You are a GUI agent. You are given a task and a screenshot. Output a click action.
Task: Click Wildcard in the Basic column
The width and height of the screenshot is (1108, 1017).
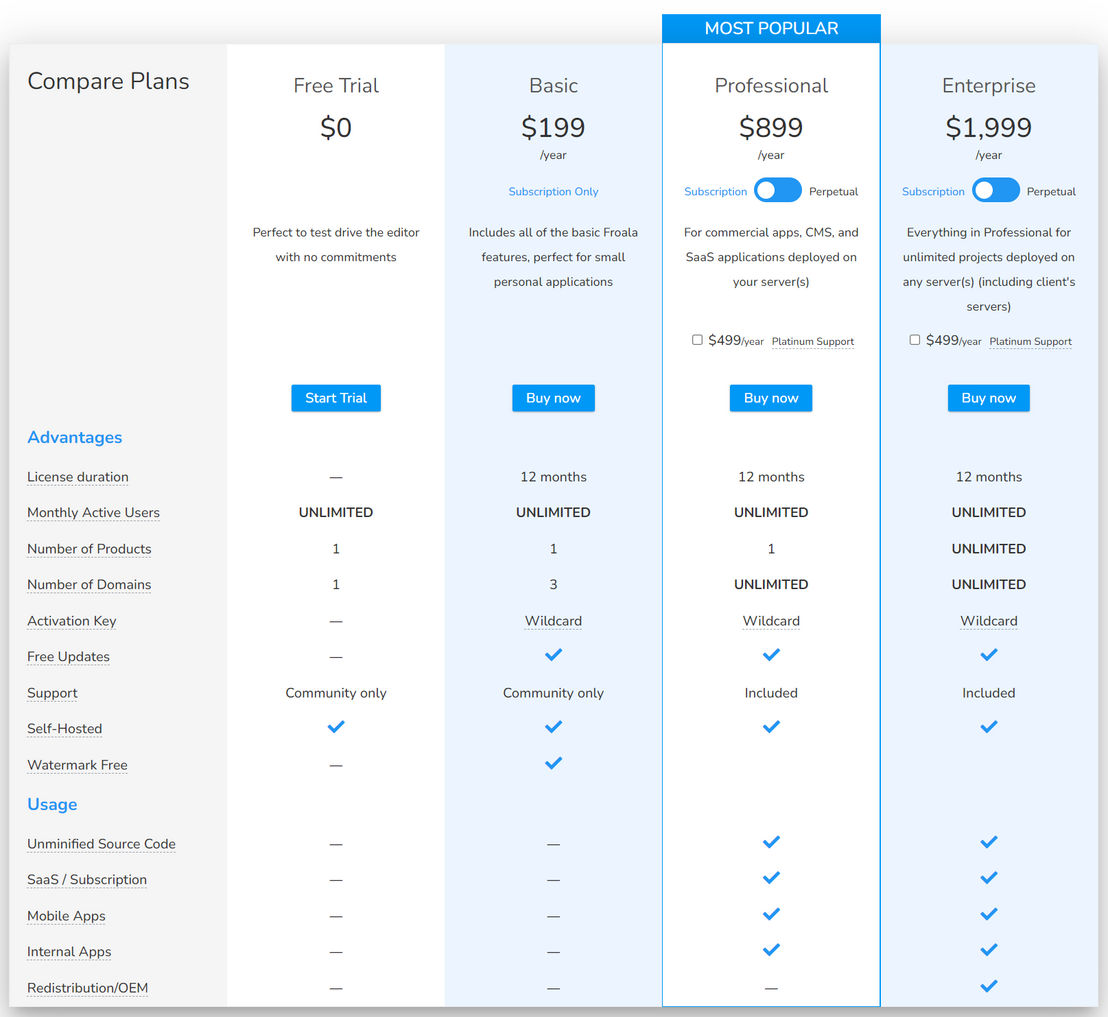[x=553, y=621]
